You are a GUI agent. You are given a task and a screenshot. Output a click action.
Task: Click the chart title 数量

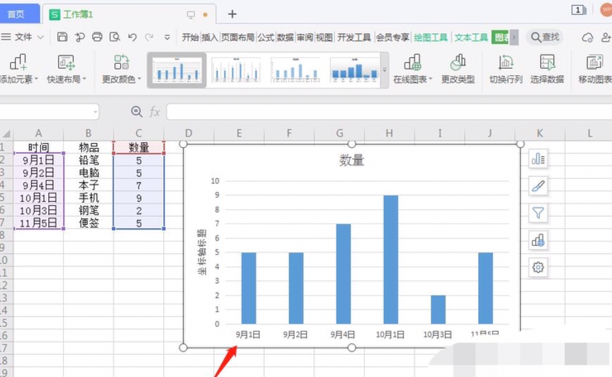[x=352, y=160]
